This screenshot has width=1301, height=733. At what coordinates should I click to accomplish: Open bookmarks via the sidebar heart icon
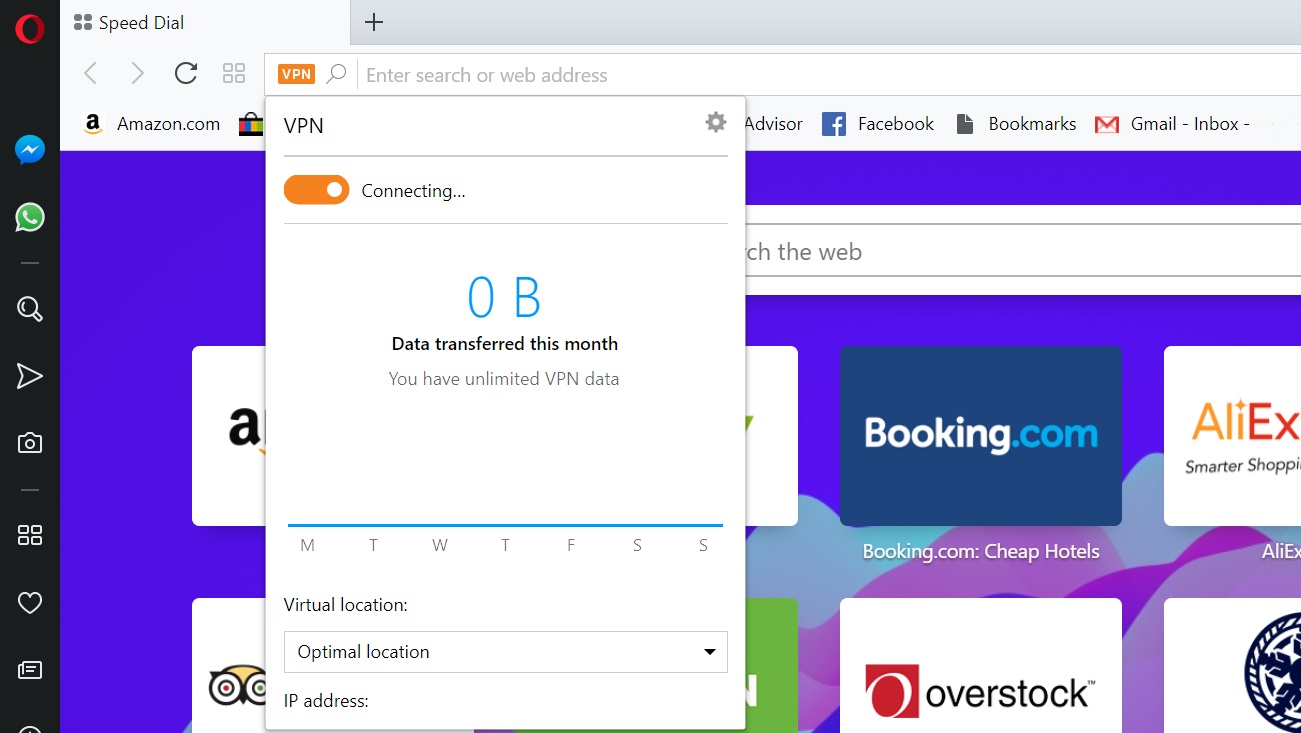(x=30, y=603)
